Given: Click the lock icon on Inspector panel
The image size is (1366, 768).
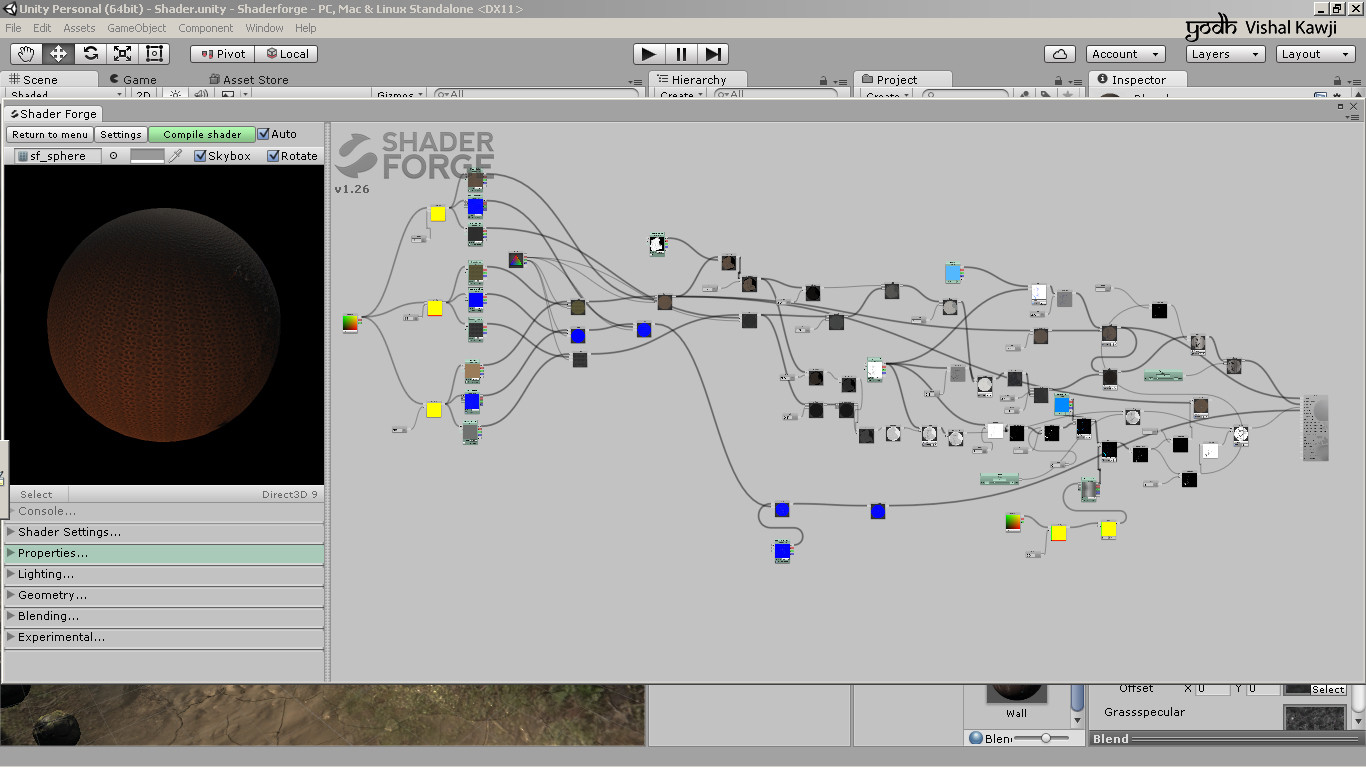Looking at the screenshot, I should pos(1337,81).
